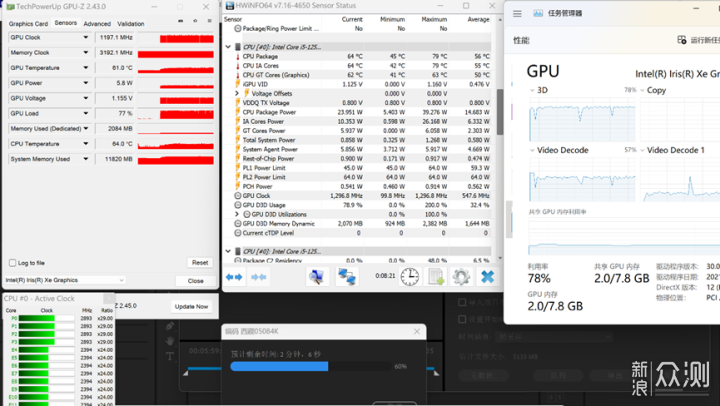Click Reset button in GPU-Z
The width and height of the screenshot is (720, 406).
coord(200,262)
